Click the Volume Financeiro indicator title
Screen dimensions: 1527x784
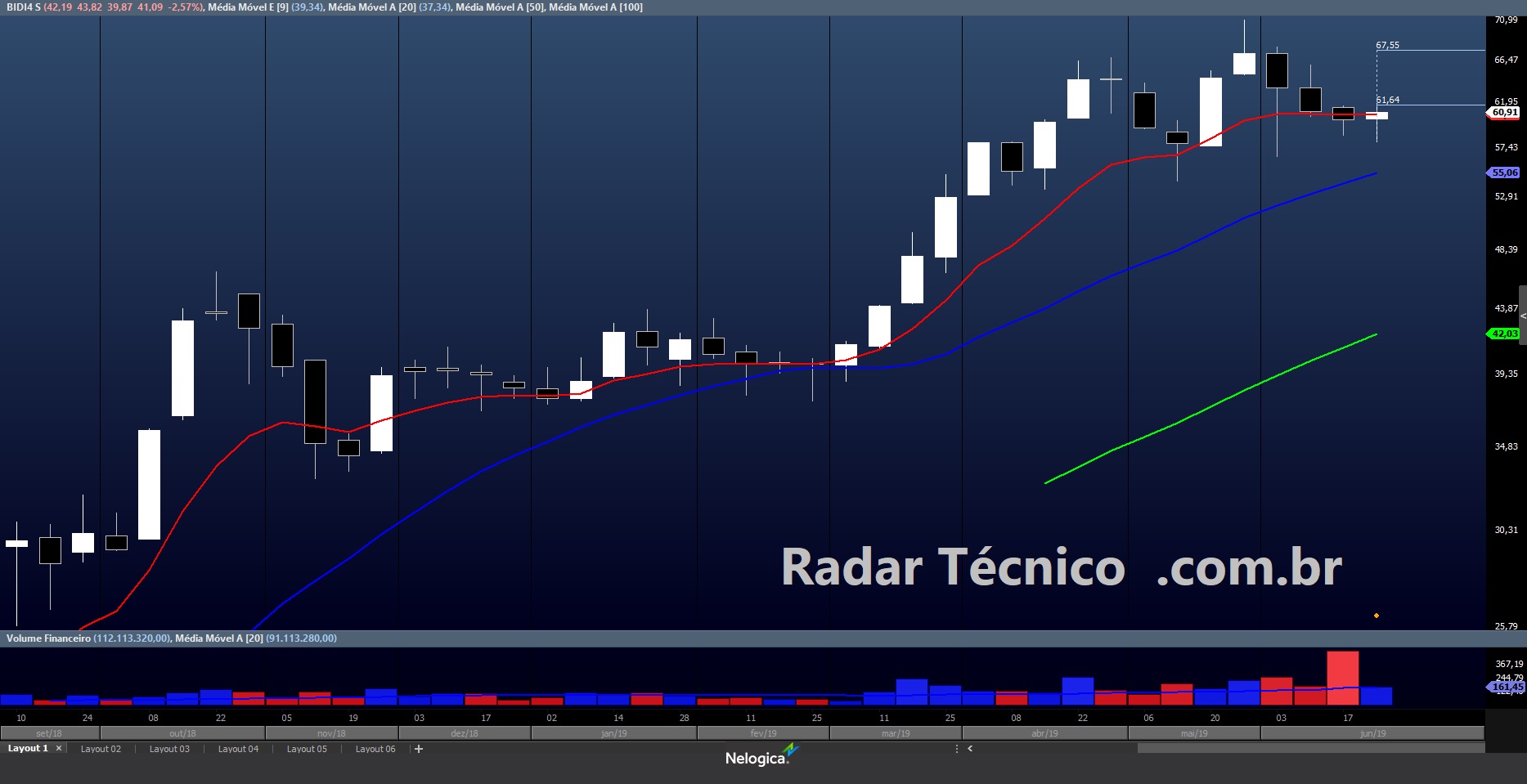48,638
